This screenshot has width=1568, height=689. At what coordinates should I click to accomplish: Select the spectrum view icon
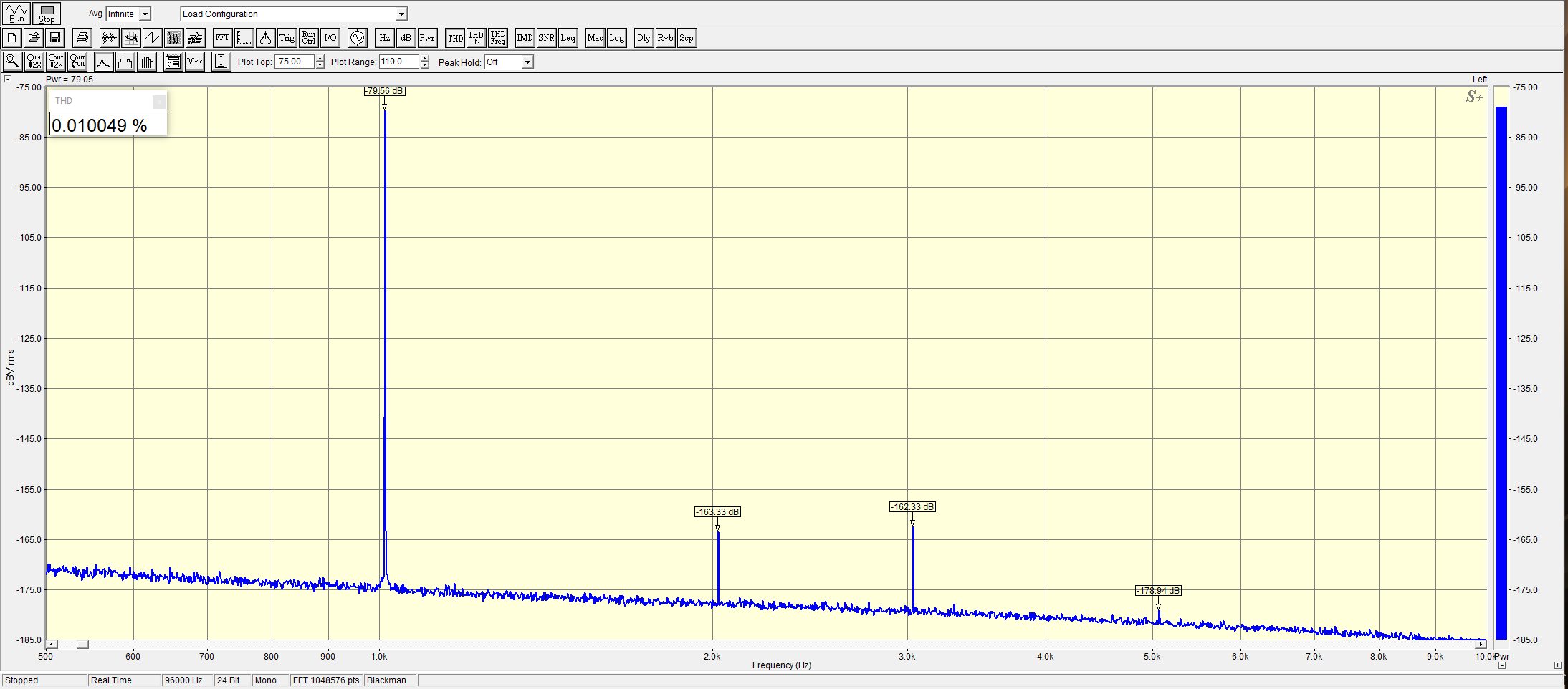coord(130,38)
